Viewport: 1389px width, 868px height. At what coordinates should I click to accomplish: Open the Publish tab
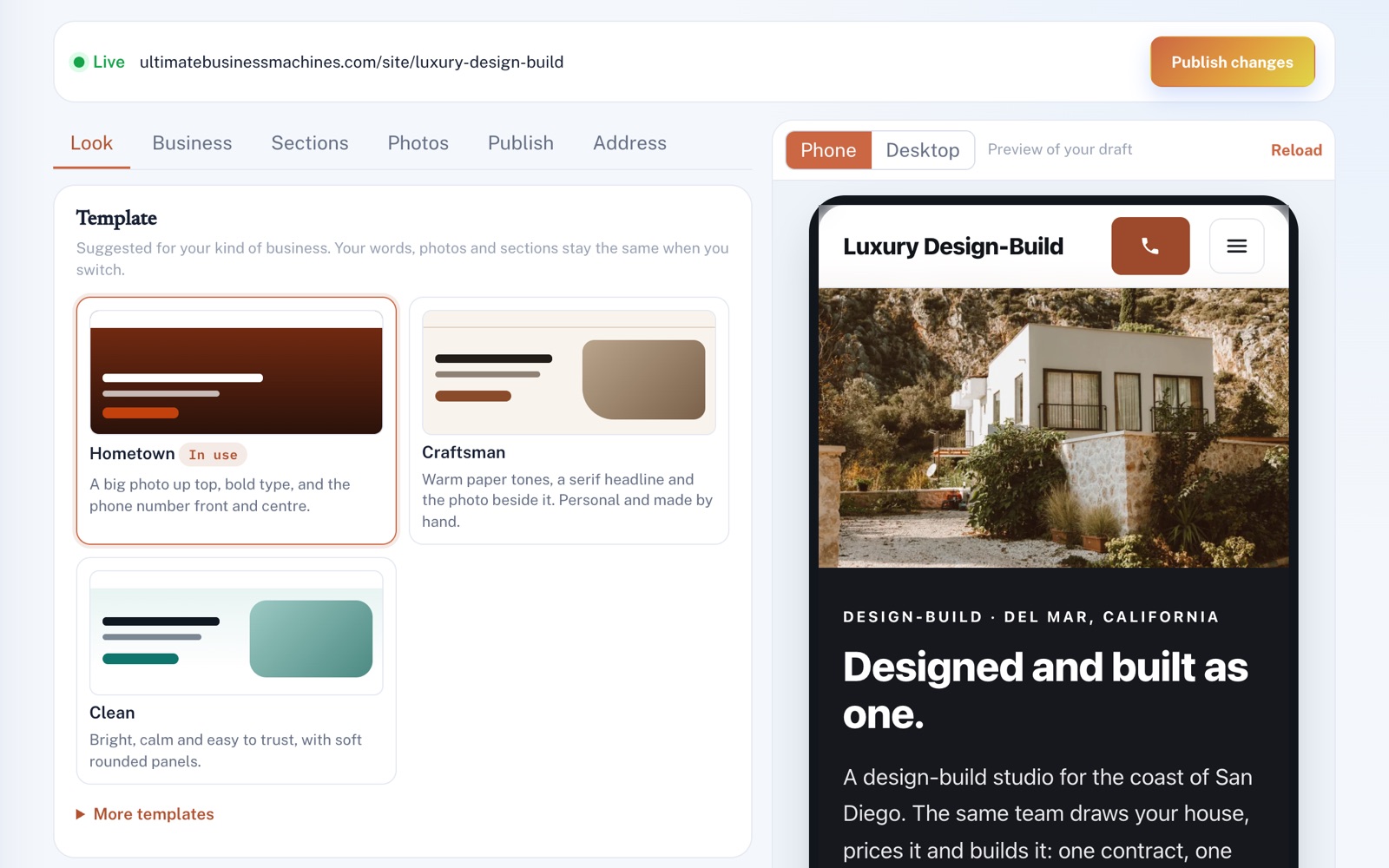(521, 143)
